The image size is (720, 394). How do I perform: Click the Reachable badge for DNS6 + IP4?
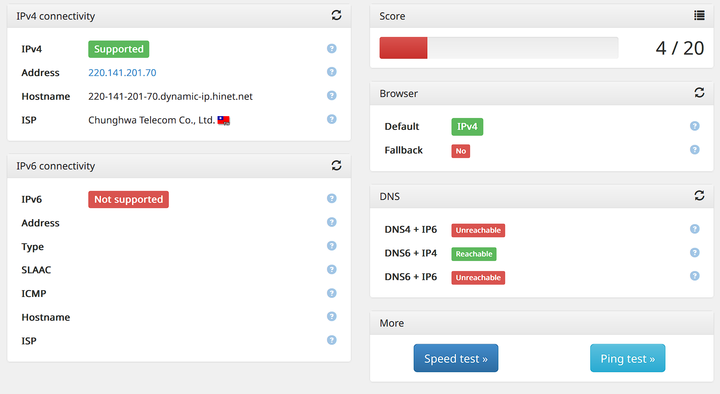[x=474, y=254]
